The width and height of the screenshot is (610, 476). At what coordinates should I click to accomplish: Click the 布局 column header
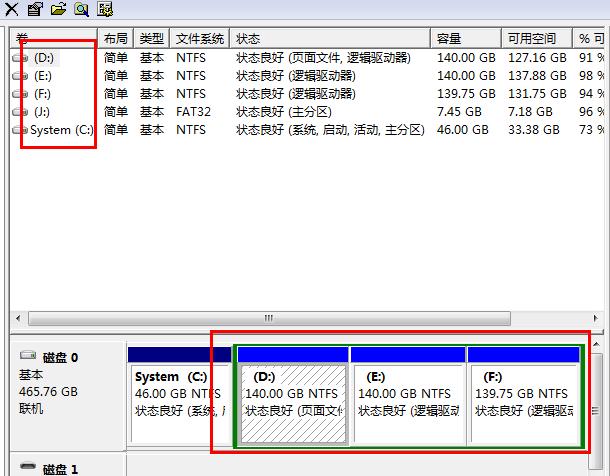point(115,38)
